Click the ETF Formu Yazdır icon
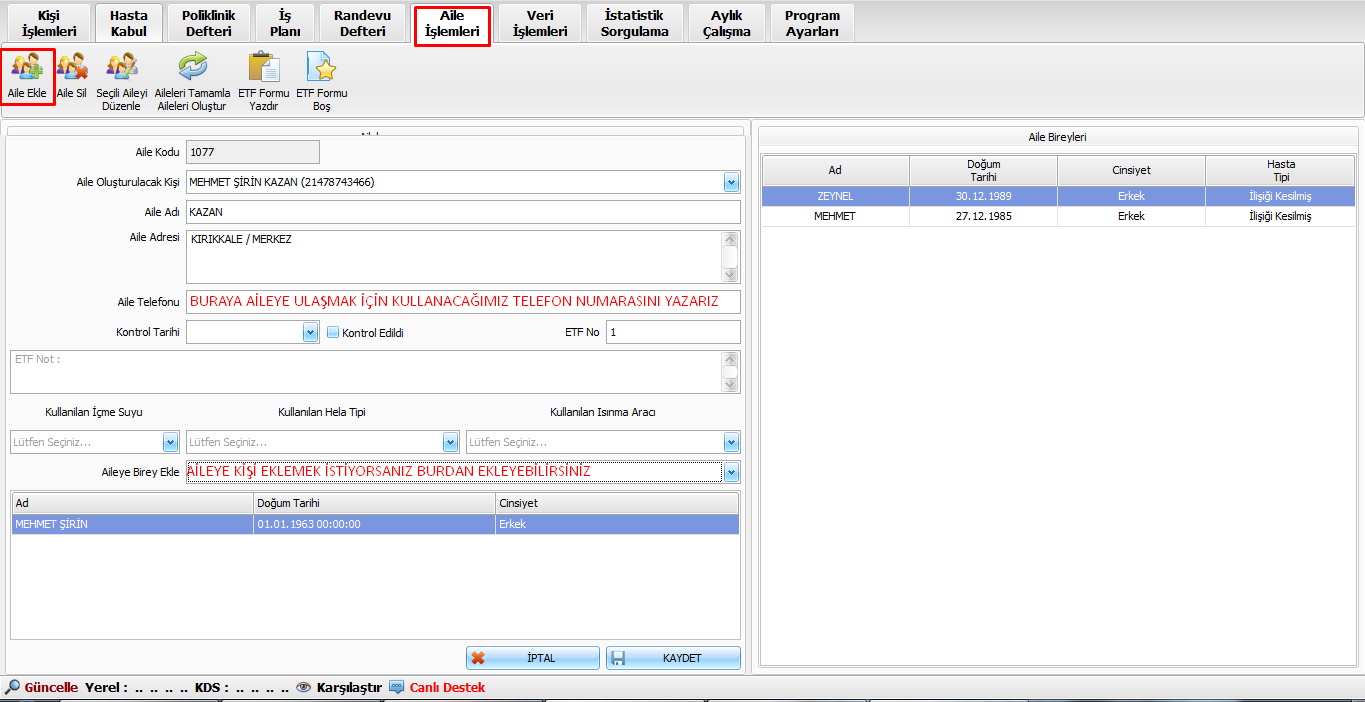 [x=264, y=68]
